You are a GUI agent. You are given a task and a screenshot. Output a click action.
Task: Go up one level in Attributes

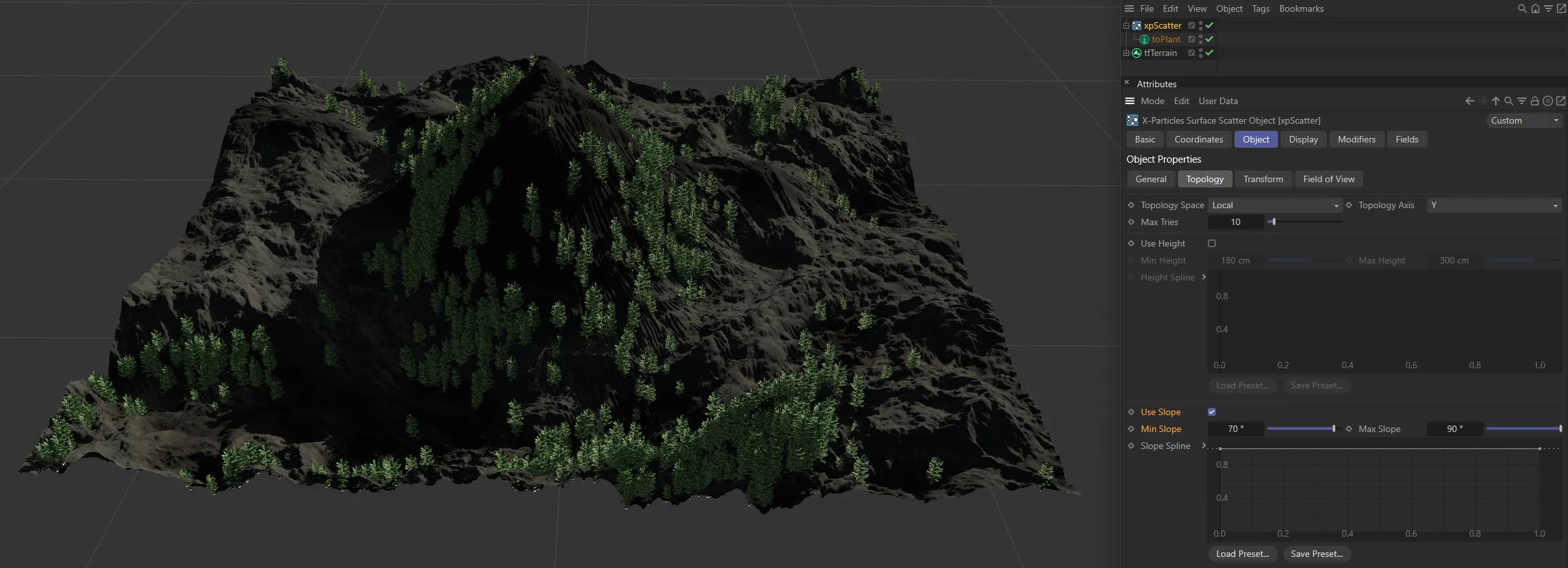pyautogui.click(x=1495, y=101)
